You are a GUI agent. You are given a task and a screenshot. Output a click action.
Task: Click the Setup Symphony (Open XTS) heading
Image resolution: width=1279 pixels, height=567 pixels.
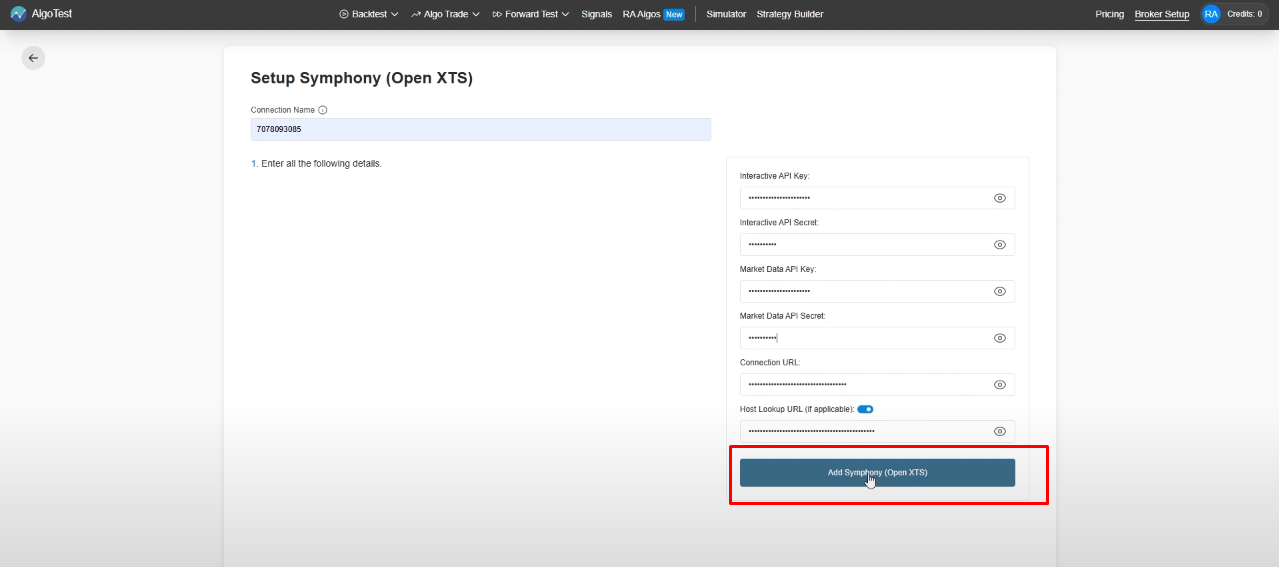[x=361, y=78]
